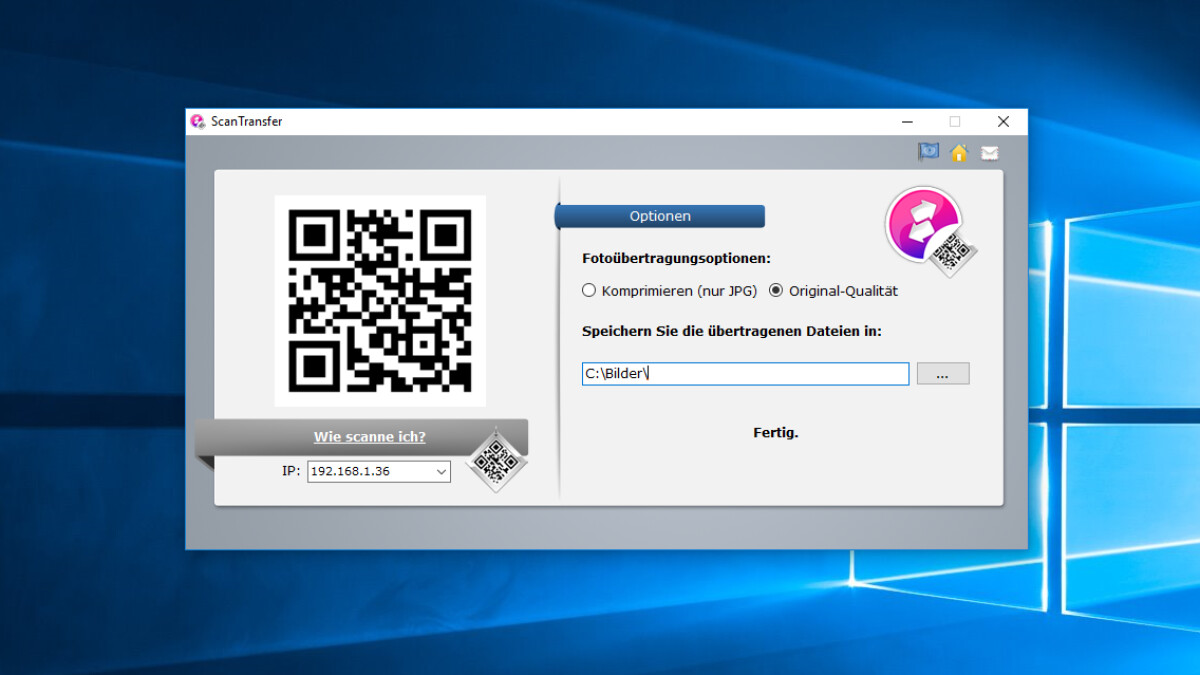Choose the Original-Qualität option

776,290
